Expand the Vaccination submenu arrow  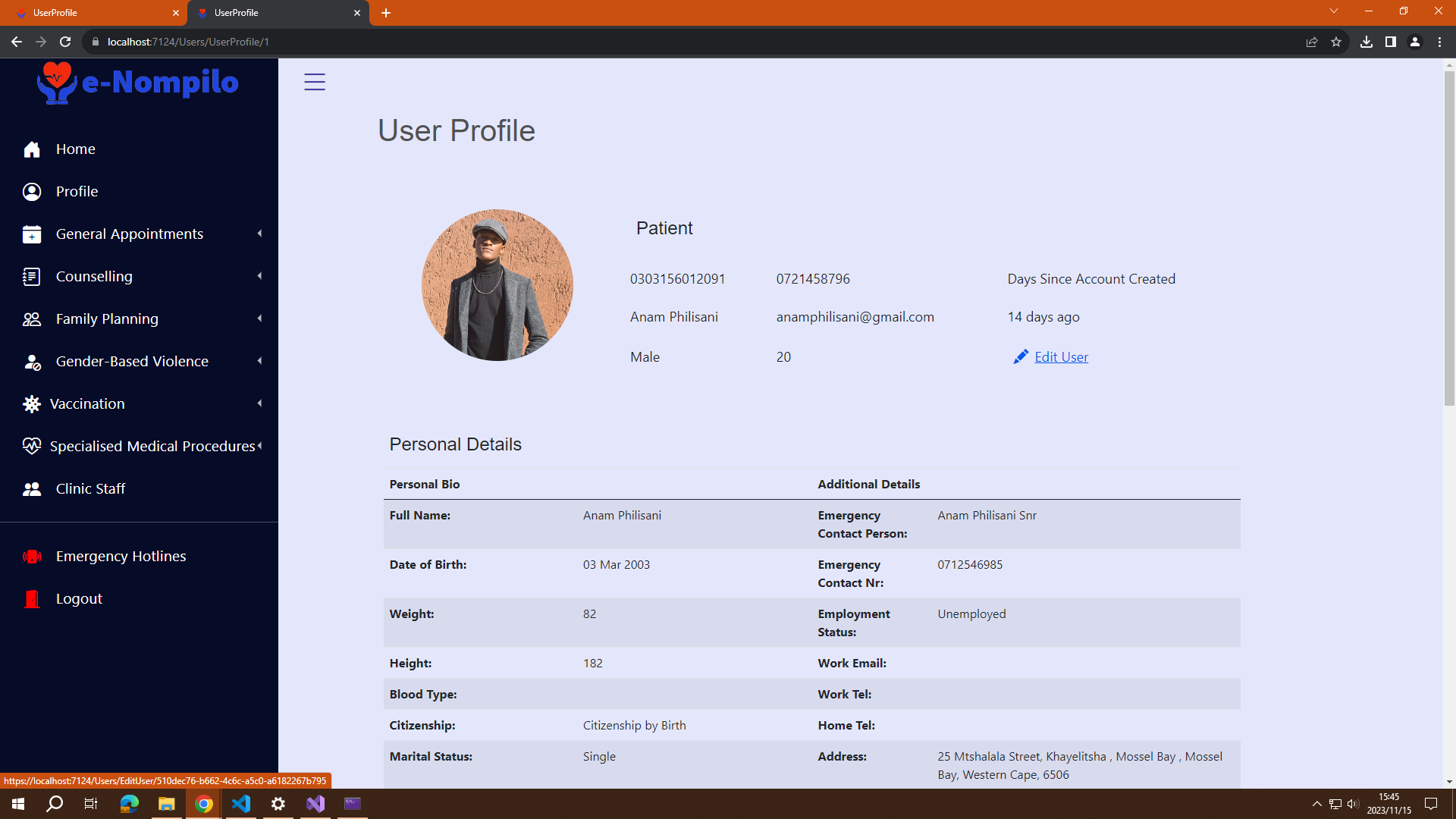pos(259,403)
